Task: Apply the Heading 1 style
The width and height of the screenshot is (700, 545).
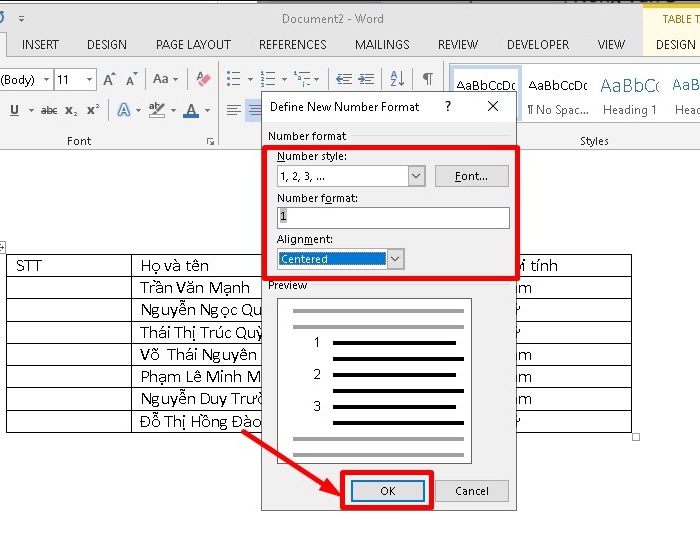Action: coord(630,96)
